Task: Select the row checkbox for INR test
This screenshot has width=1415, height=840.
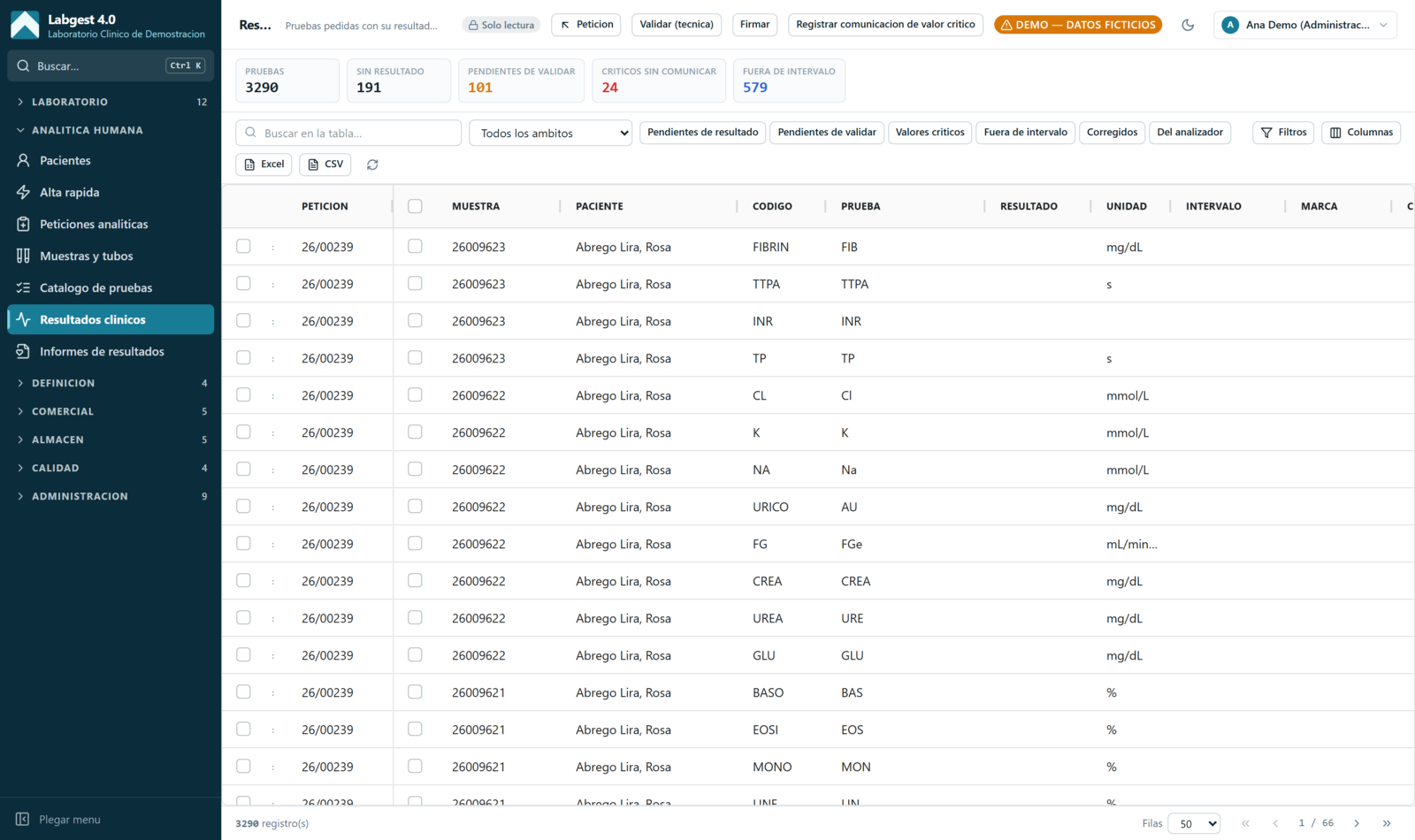Action: (243, 321)
